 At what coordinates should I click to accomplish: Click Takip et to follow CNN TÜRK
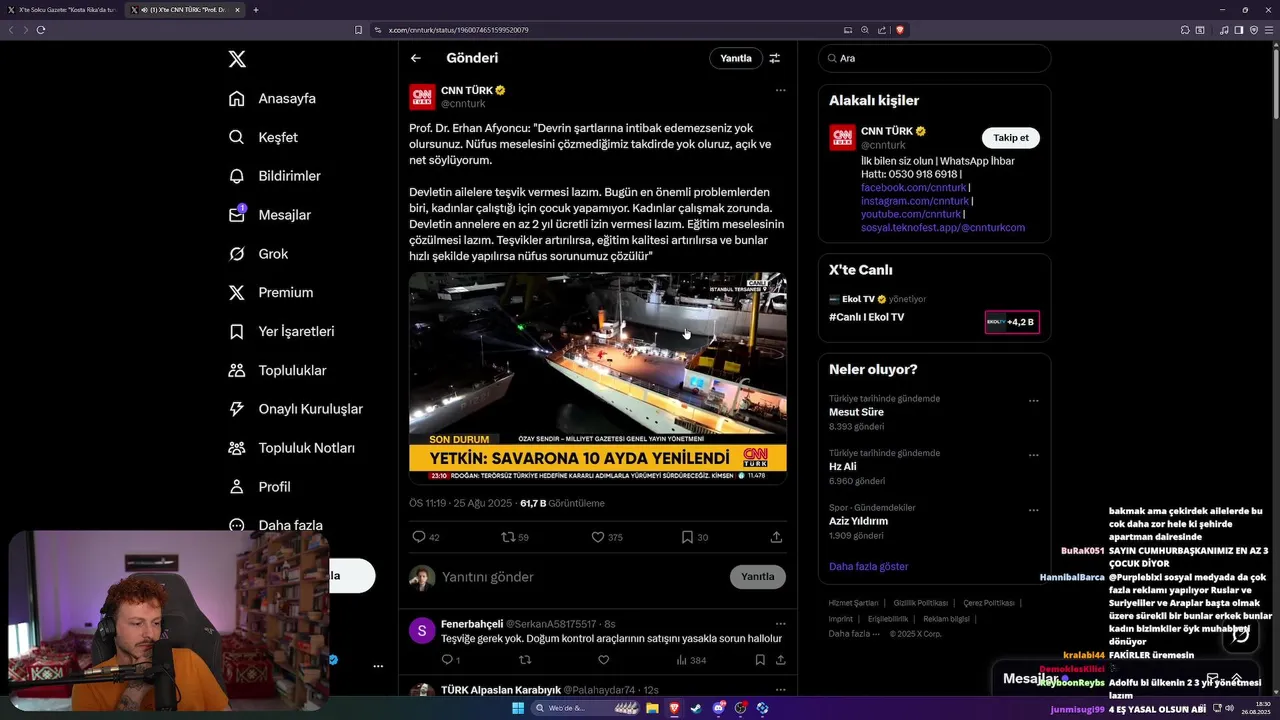click(x=1010, y=138)
